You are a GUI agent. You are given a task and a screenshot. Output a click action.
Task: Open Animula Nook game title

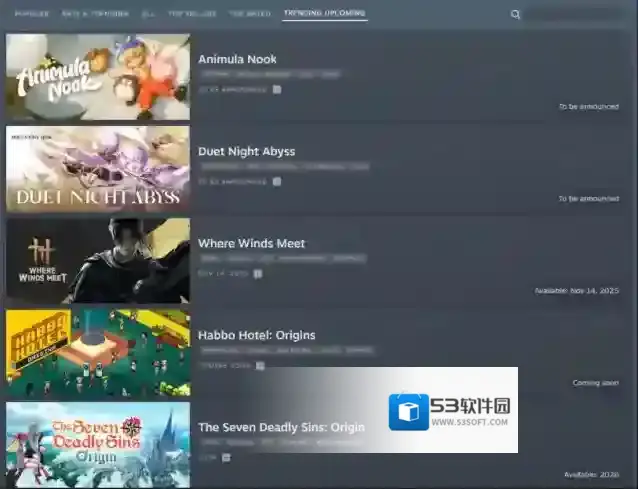click(237, 59)
